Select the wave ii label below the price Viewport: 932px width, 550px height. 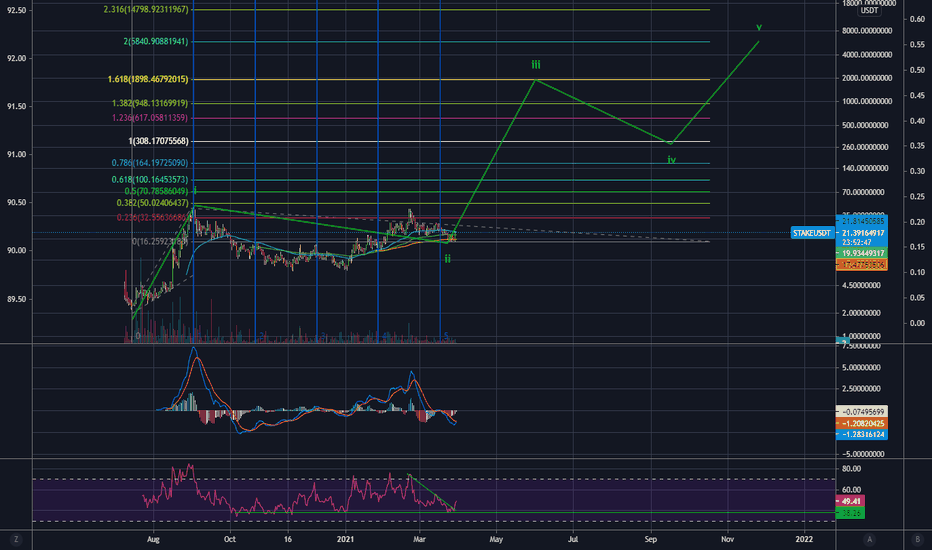coord(448,259)
